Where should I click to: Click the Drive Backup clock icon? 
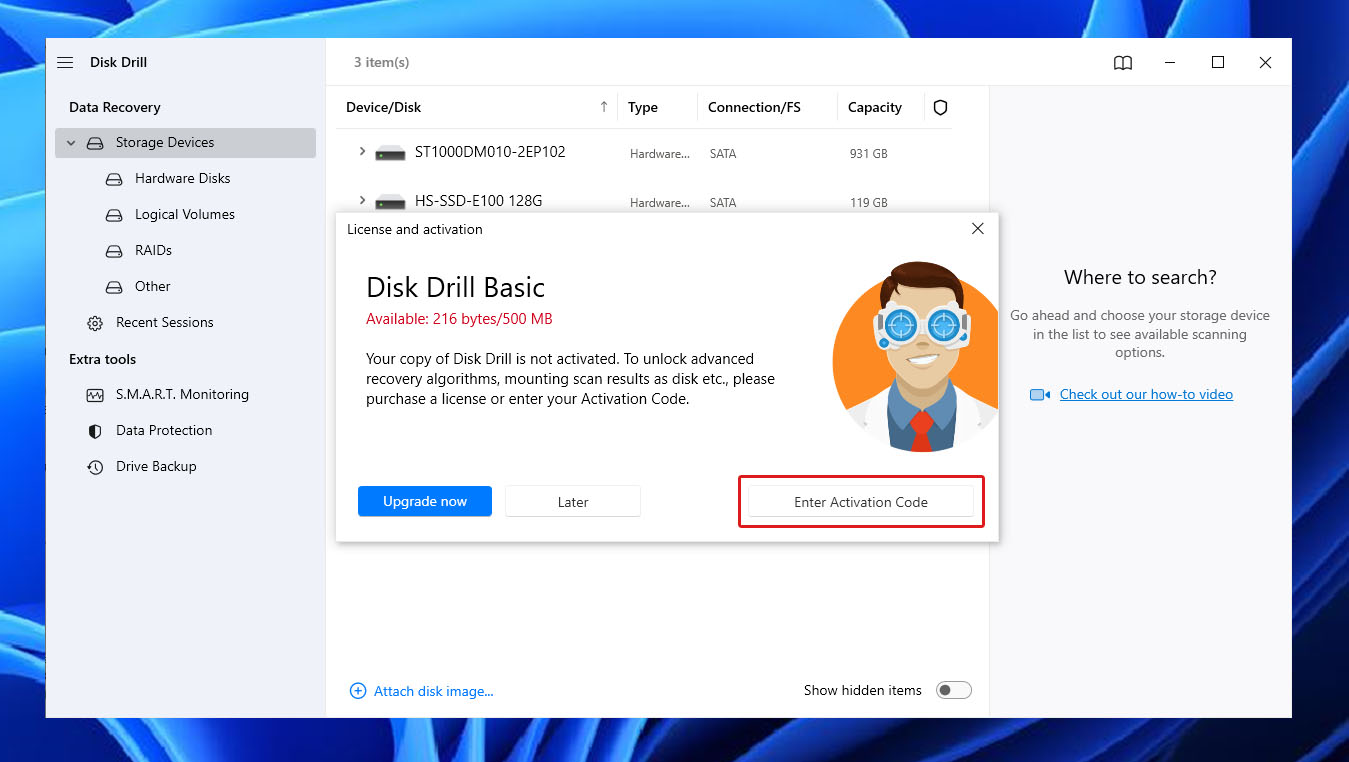coord(95,467)
